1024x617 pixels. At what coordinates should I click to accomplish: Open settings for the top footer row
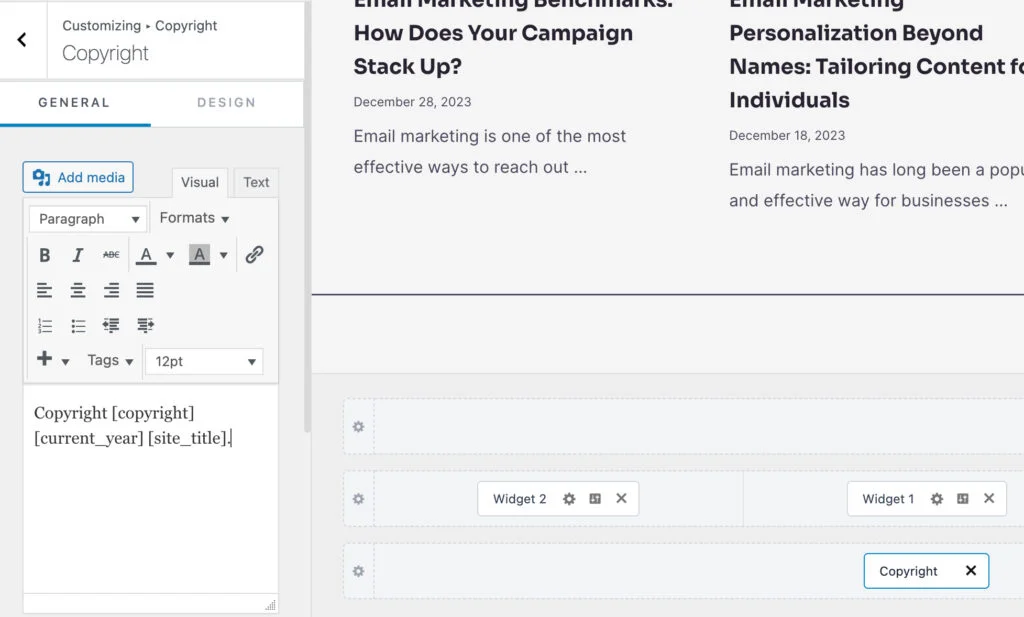[x=359, y=426]
